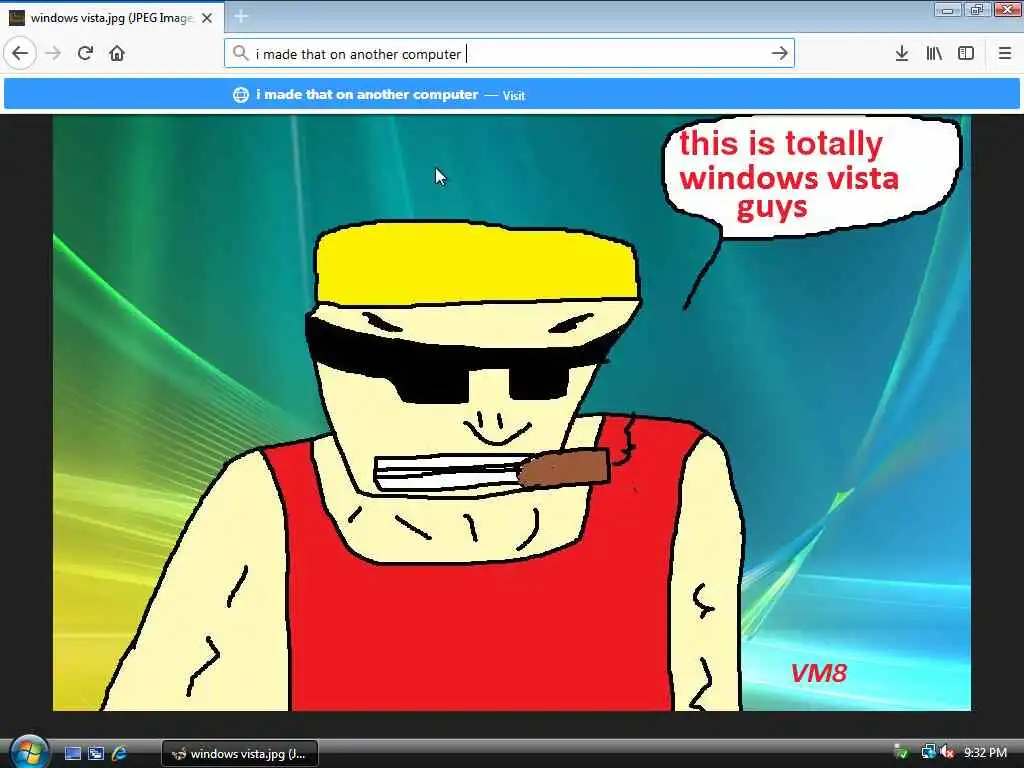Viewport: 1024px width, 768px height.
Task: Click the green arrow icon in system tray
Action: tap(901, 752)
